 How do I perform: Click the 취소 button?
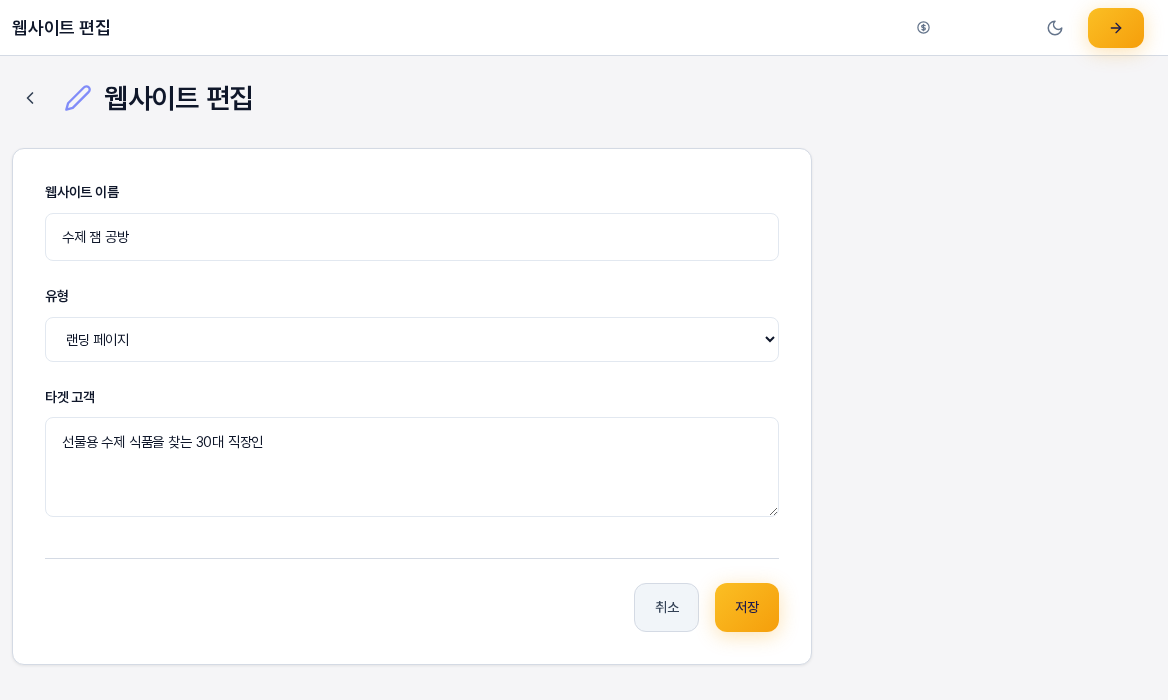click(x=666, y=608)
